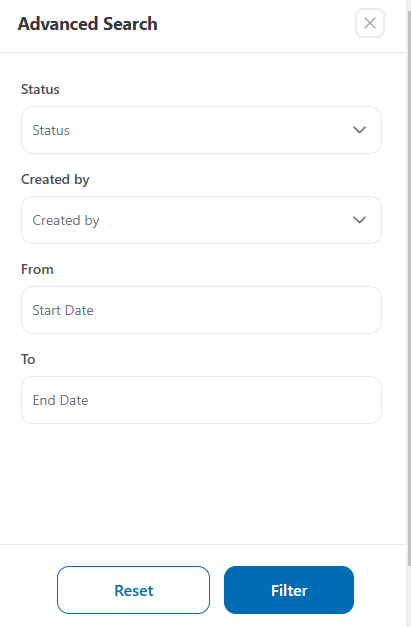411x627 pixels.
Task: Click scrollbar track below the thumb
Action: coord(409,596)
